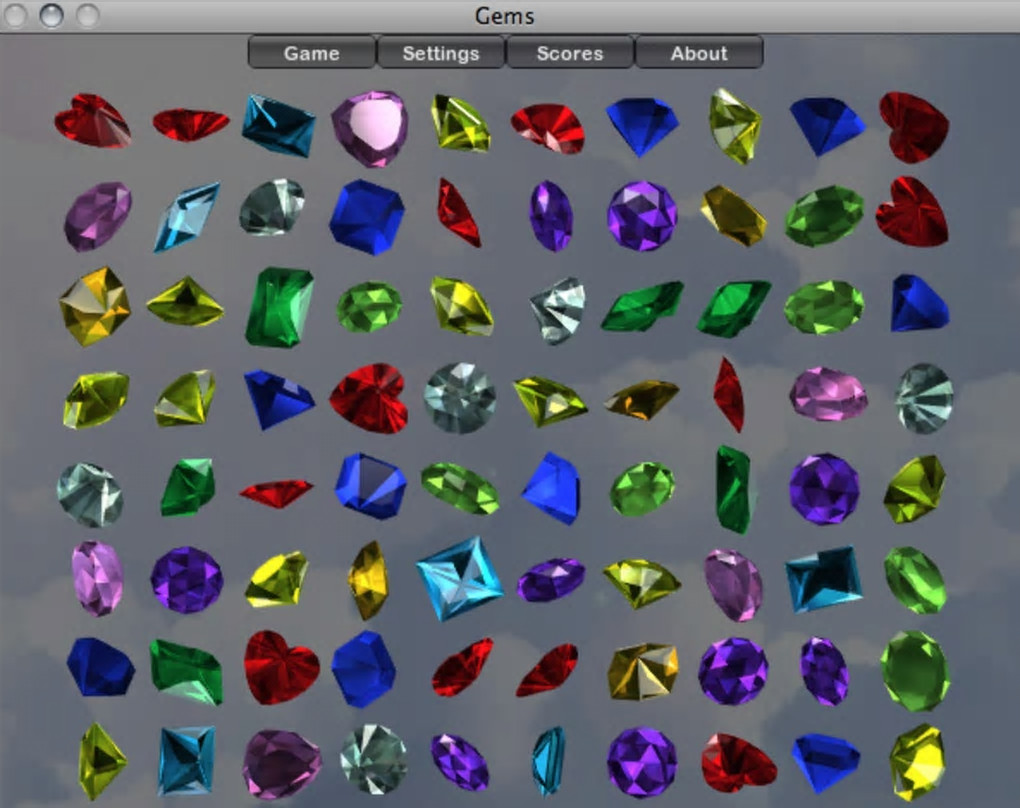Click the thin gold gem in row six
This screenshot has width=1020, height=808.
(368, 580)
